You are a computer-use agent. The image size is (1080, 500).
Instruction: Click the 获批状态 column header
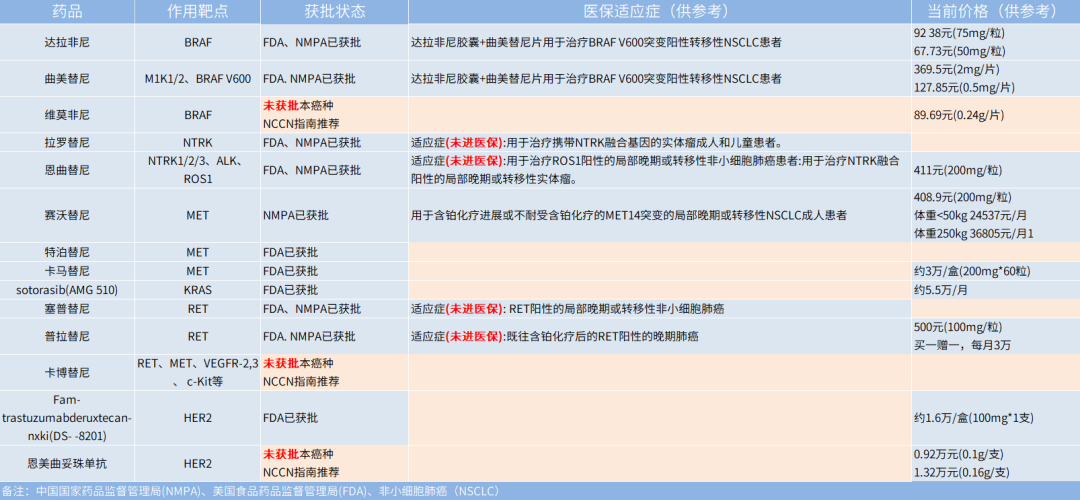pos(334,12)
